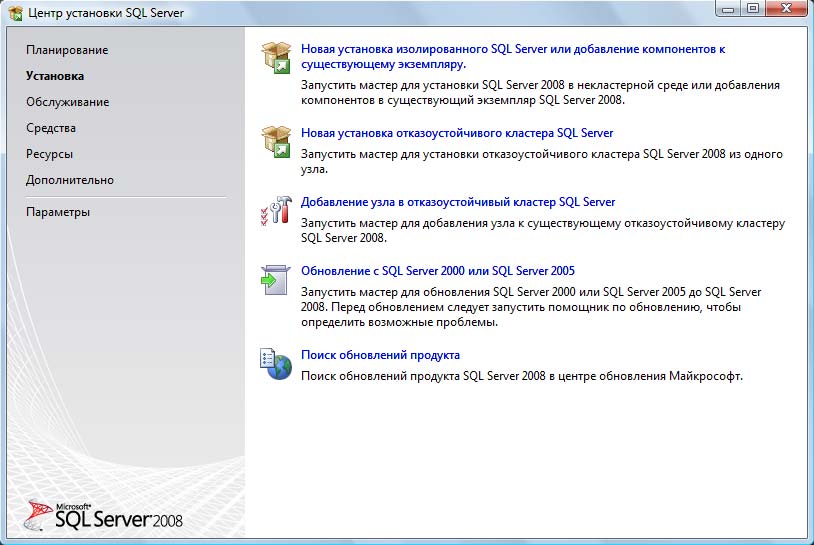Switch to the Ресурсы section
Screen dimensions: 814x545
click(x=49, y=154)
